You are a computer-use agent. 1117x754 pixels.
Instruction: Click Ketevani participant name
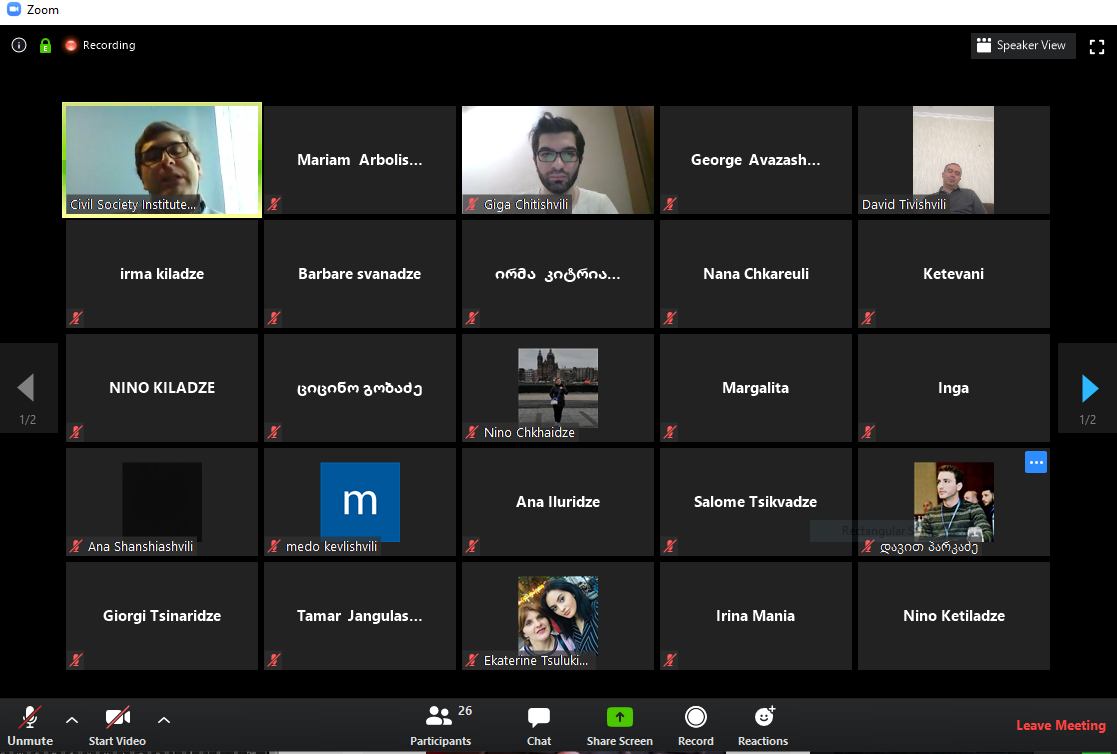coord(953,274)
